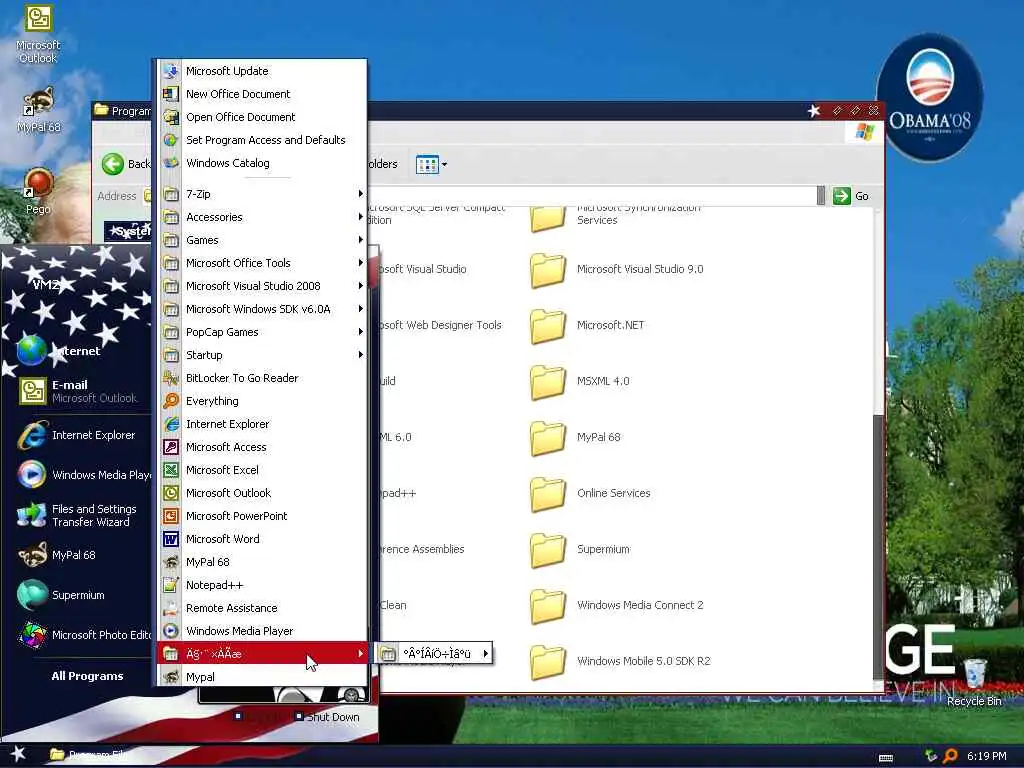This screenshot has height=768, width=1024.
Task: Launch Microsoft Access
Action: pyautogui.click(x=261, y=447)
